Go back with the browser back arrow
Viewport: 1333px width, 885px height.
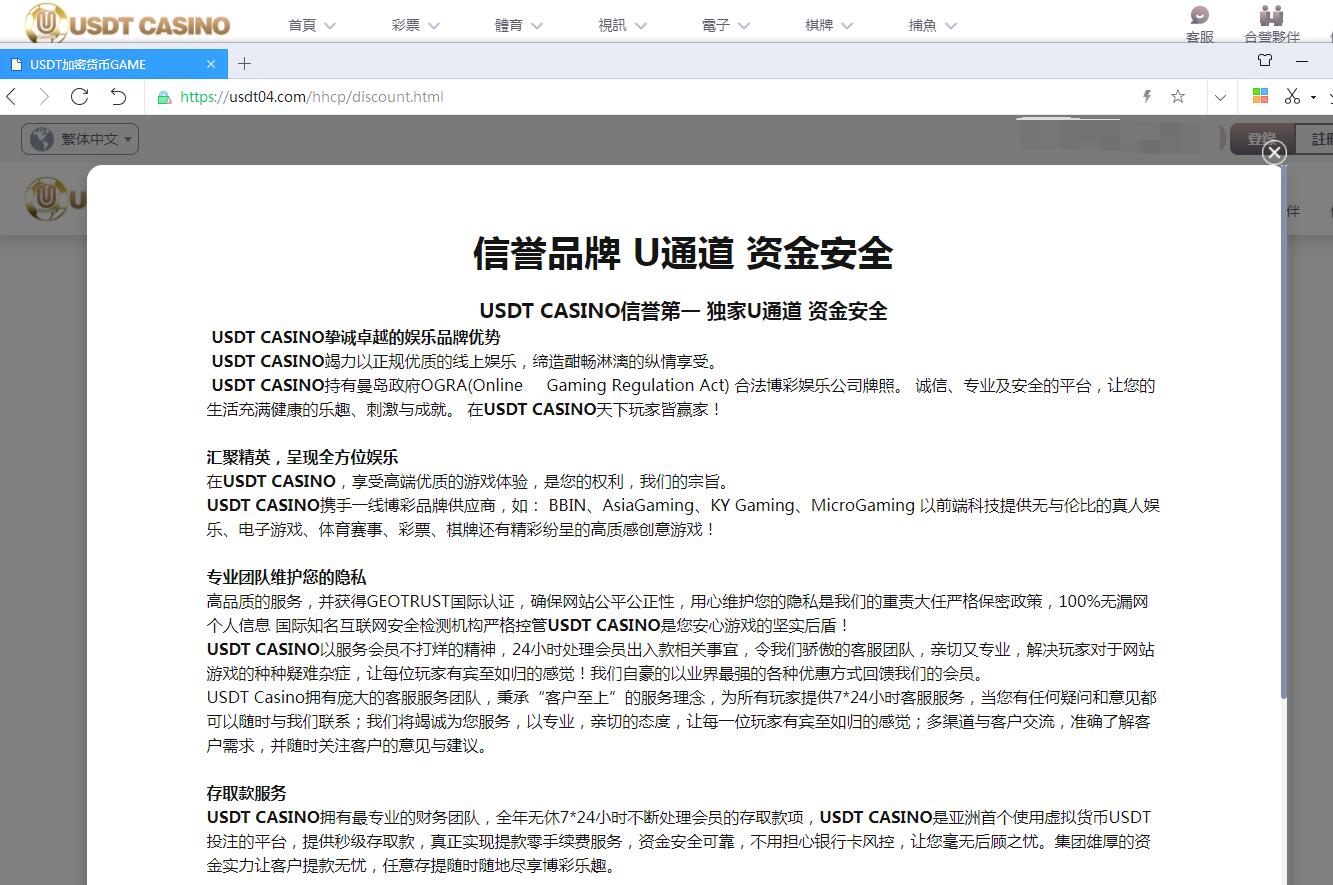[x=12, y=97]
